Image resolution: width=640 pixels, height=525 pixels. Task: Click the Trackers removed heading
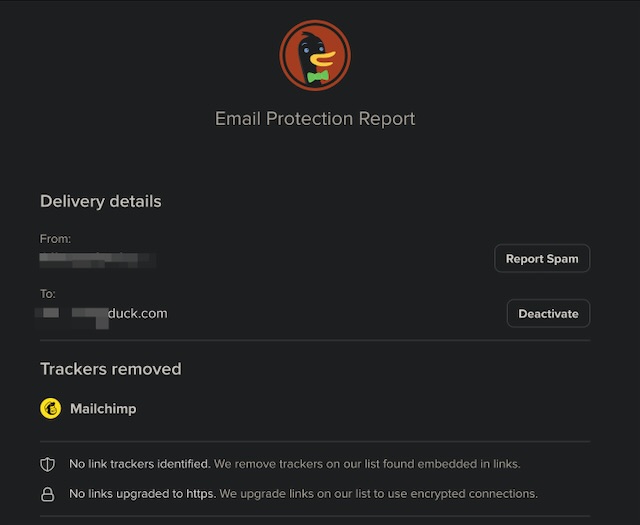[110, 369]
